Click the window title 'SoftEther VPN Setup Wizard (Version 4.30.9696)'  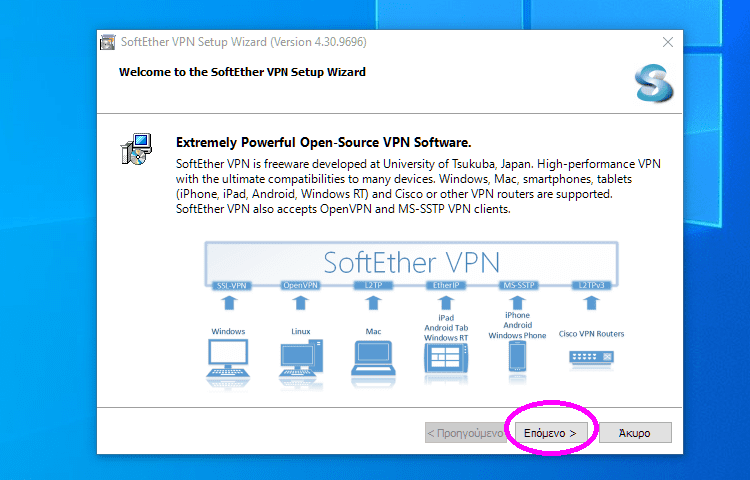(x=243, y=42)
